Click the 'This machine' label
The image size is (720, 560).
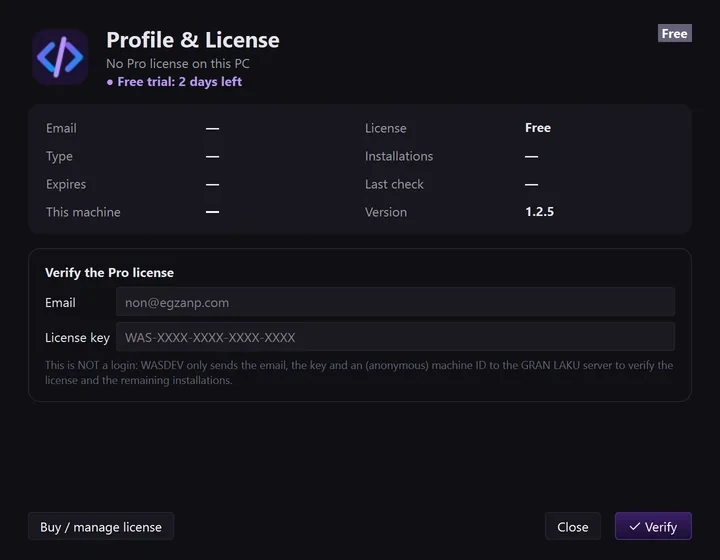[x=83, y=212]
